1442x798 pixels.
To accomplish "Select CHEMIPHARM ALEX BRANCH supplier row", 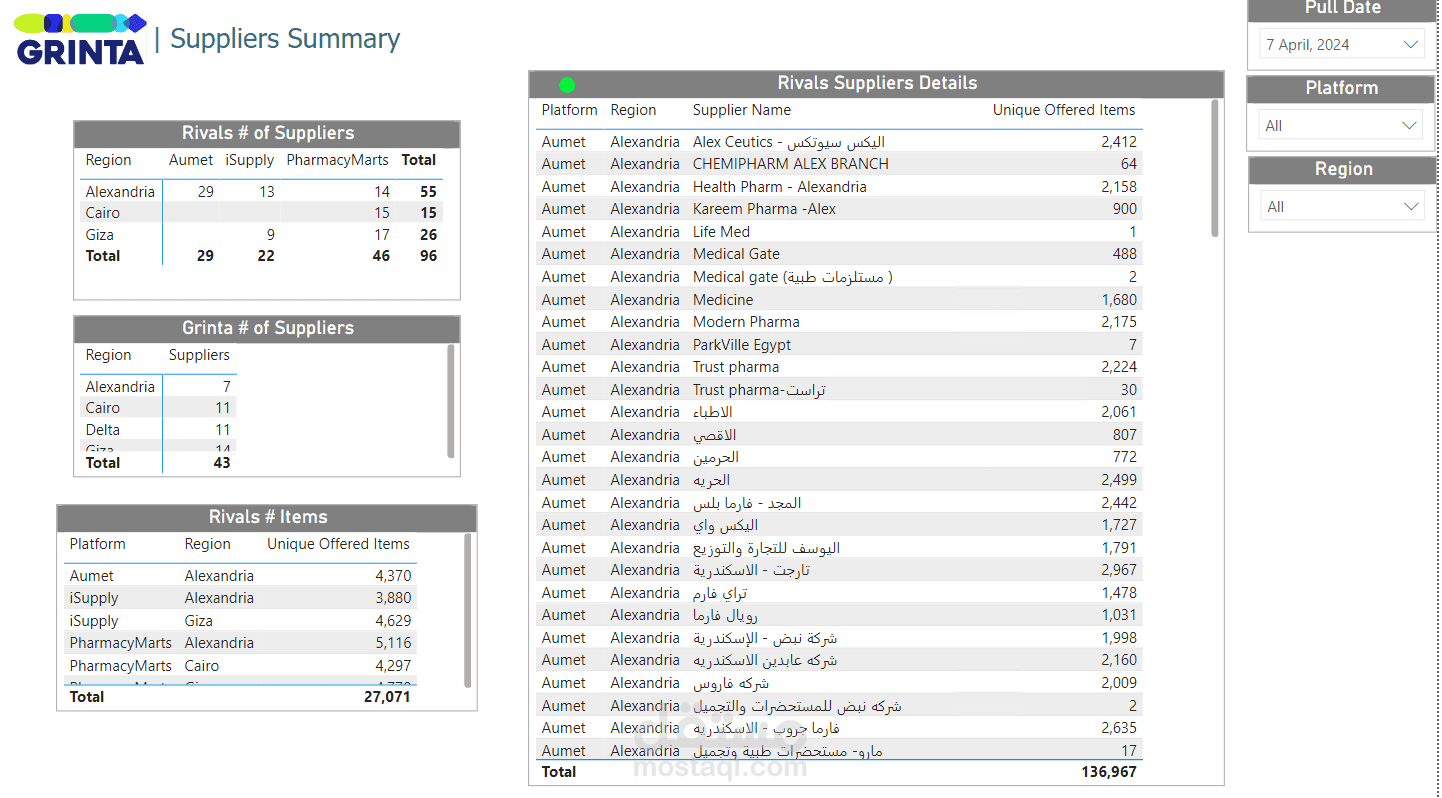I will point(839,163).
